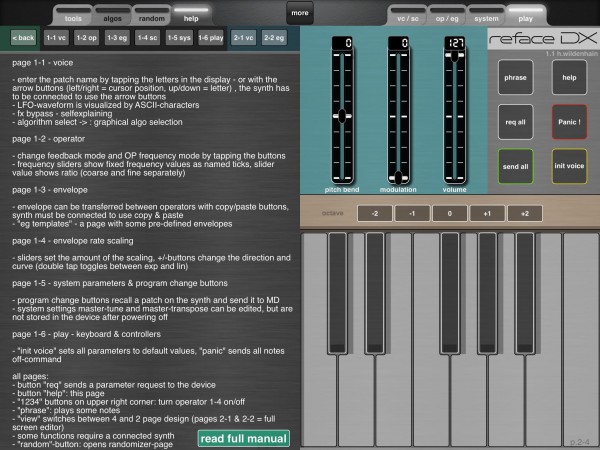This screenshot has width=600, height=450.
Task: Play the phrase button
Action: (515, 77)
